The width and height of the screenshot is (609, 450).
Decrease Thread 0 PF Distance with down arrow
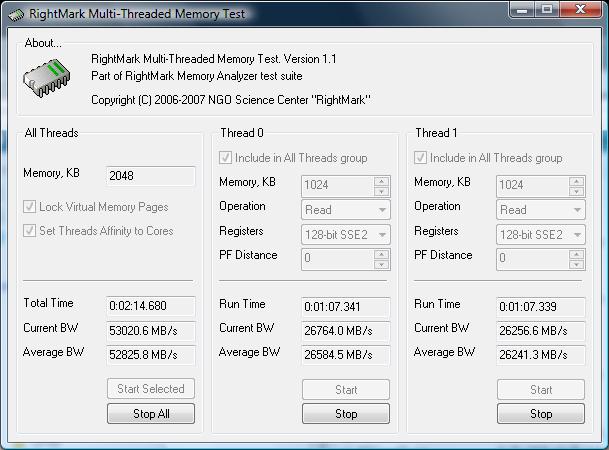point(381,265)
